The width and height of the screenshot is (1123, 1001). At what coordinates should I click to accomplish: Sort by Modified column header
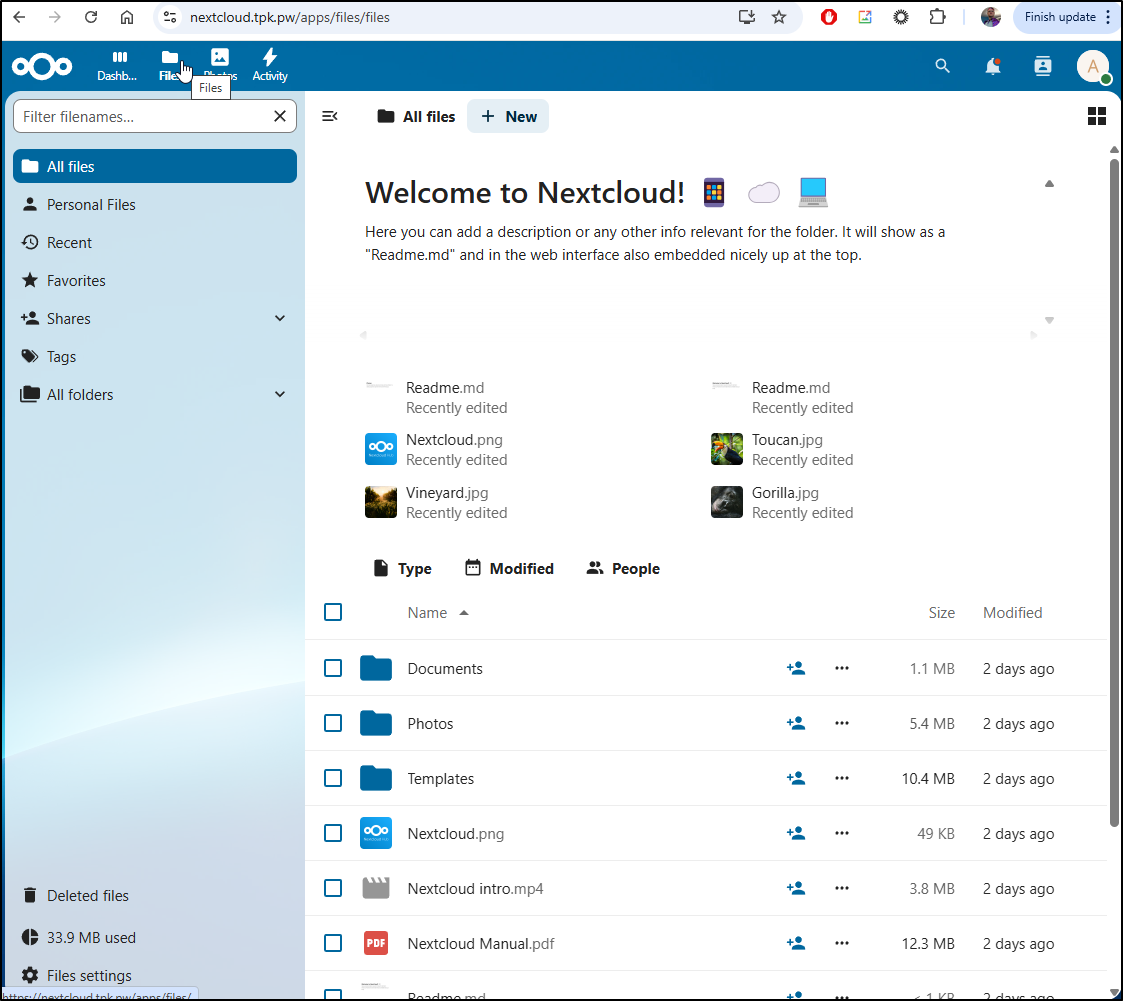[1012, 613]
